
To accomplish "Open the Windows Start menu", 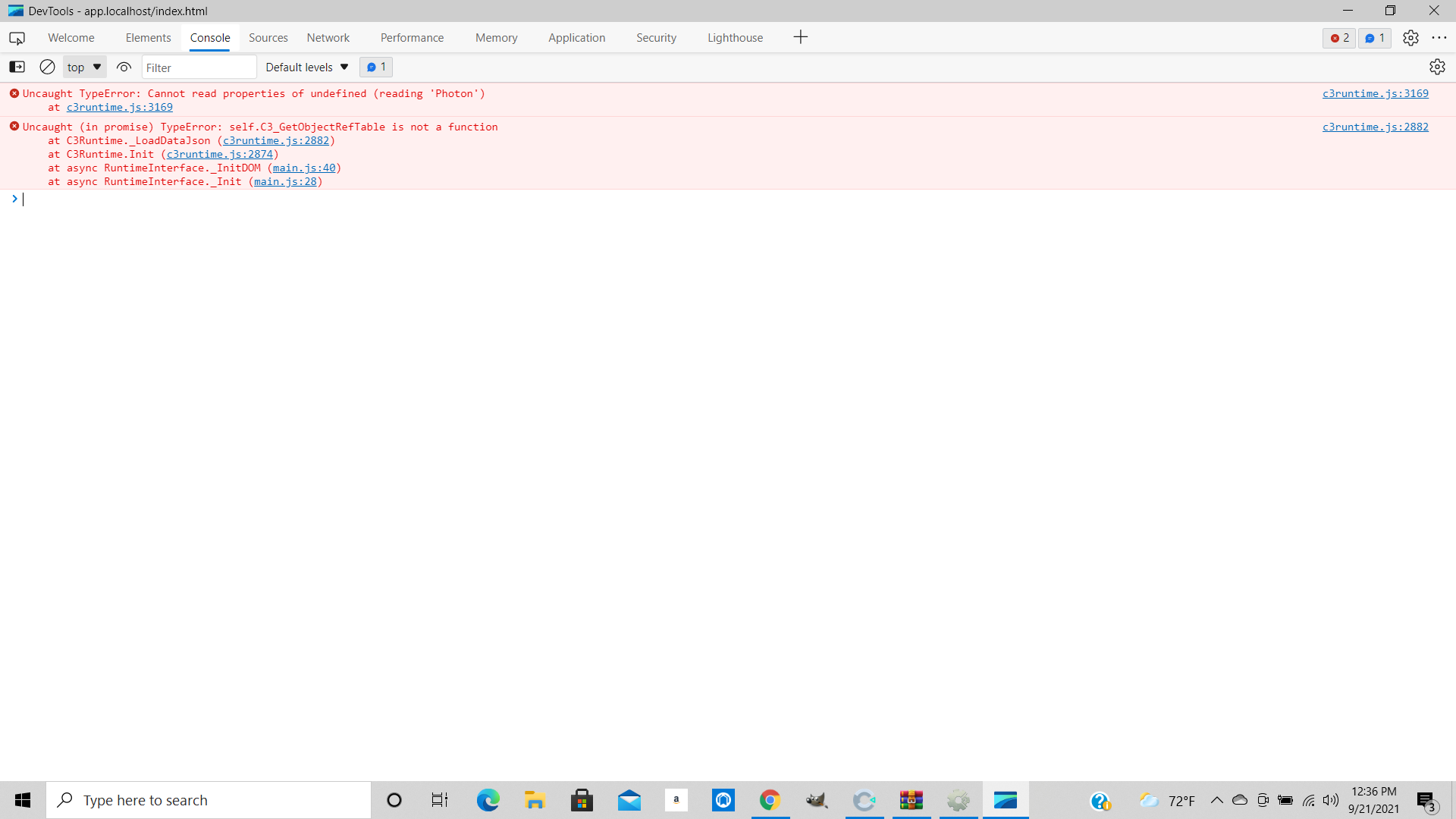I will pyautogui.click(x=23, y=800).
